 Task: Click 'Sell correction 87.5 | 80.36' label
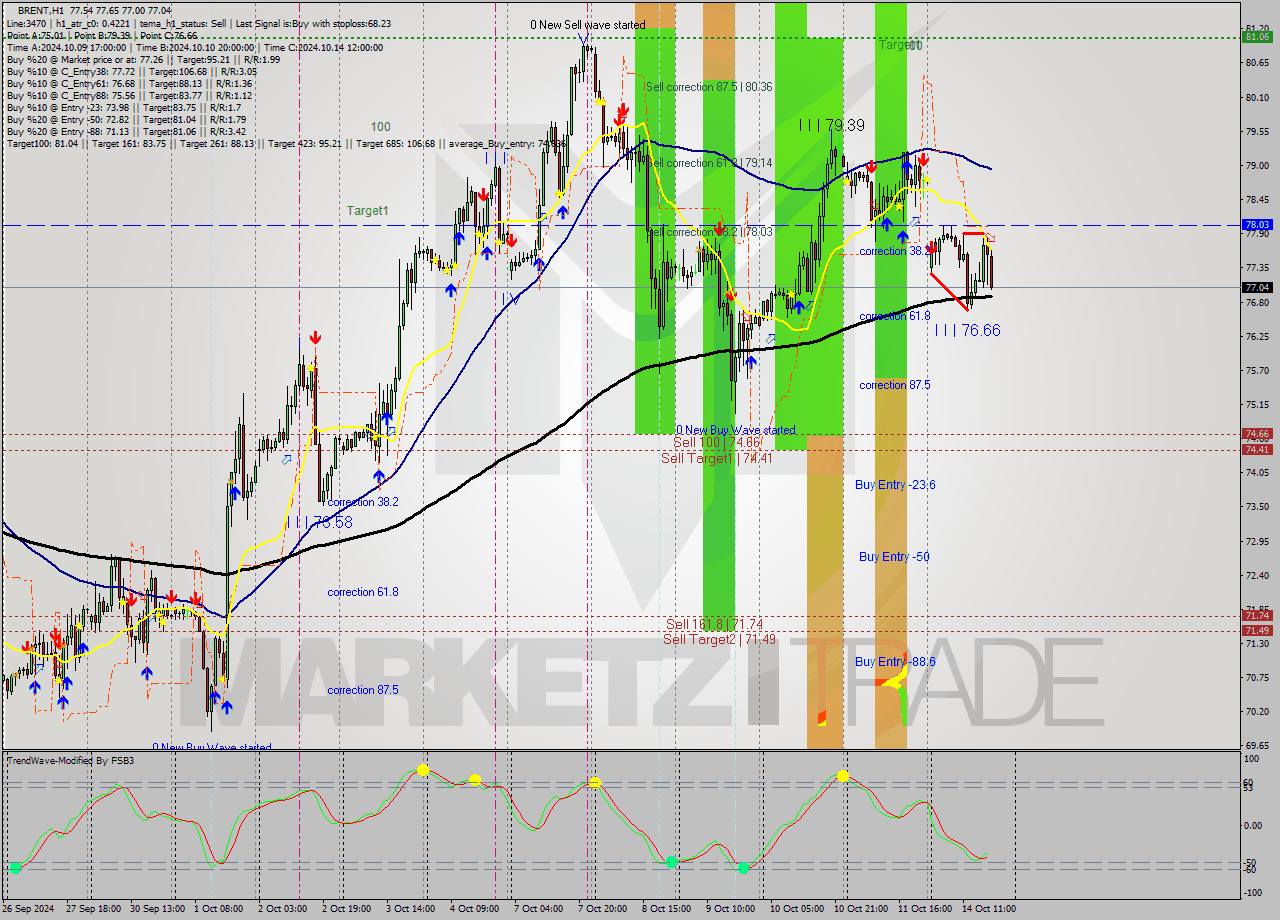coord(708,87)
